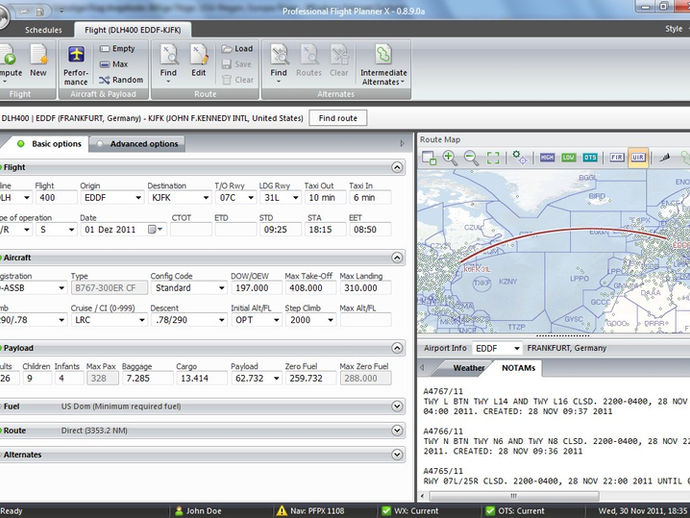Collapse the Payload section
Viewport: 690px width, 518px height.
point(397,348)
